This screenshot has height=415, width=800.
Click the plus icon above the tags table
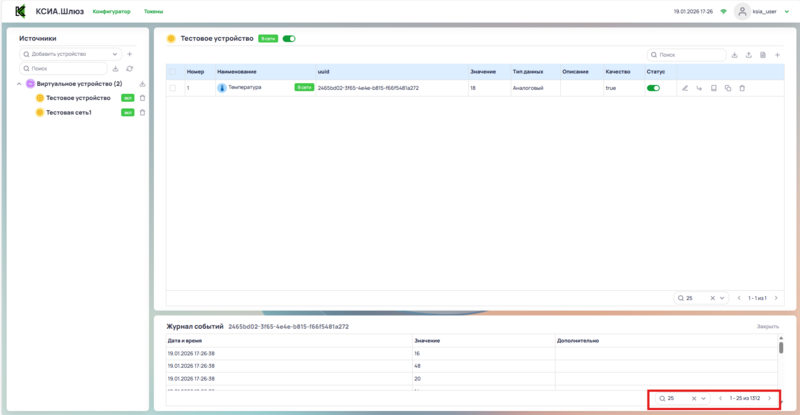[x=777, y=54]
